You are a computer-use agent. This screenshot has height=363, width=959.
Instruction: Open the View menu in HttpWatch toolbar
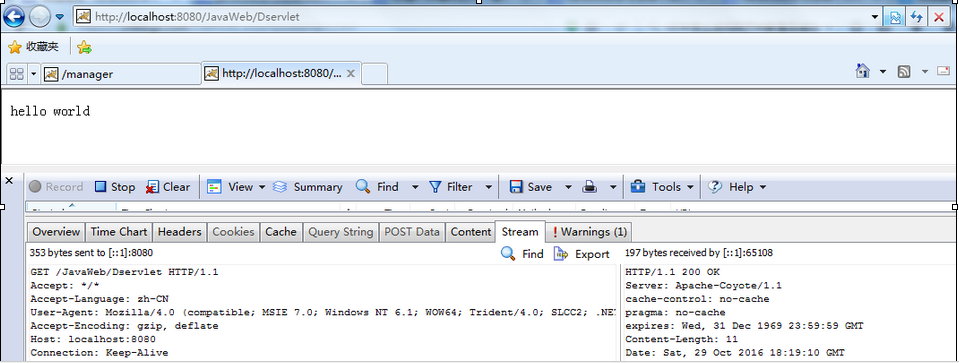236,187
